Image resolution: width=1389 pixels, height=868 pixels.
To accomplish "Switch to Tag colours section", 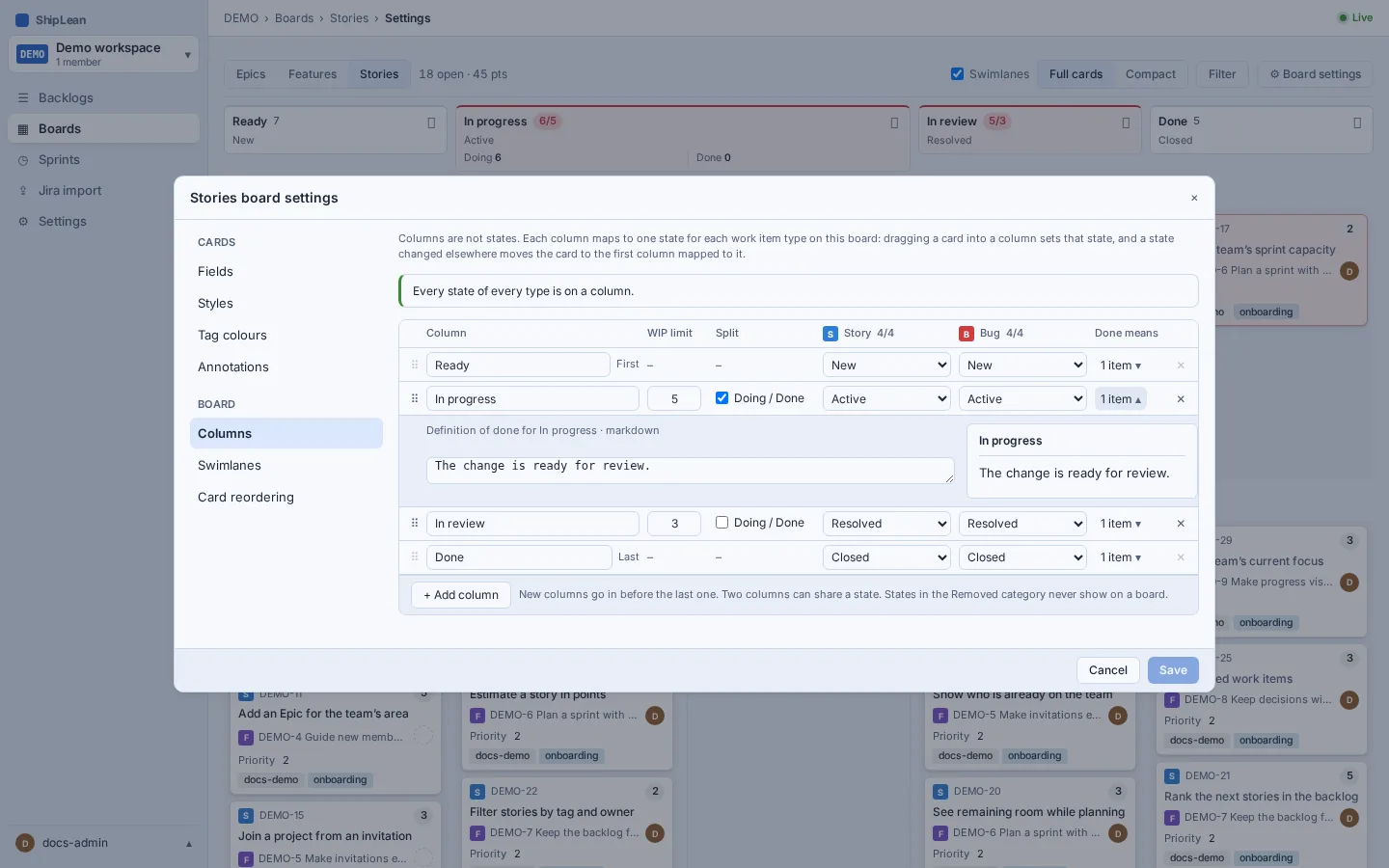I will 286,336.
